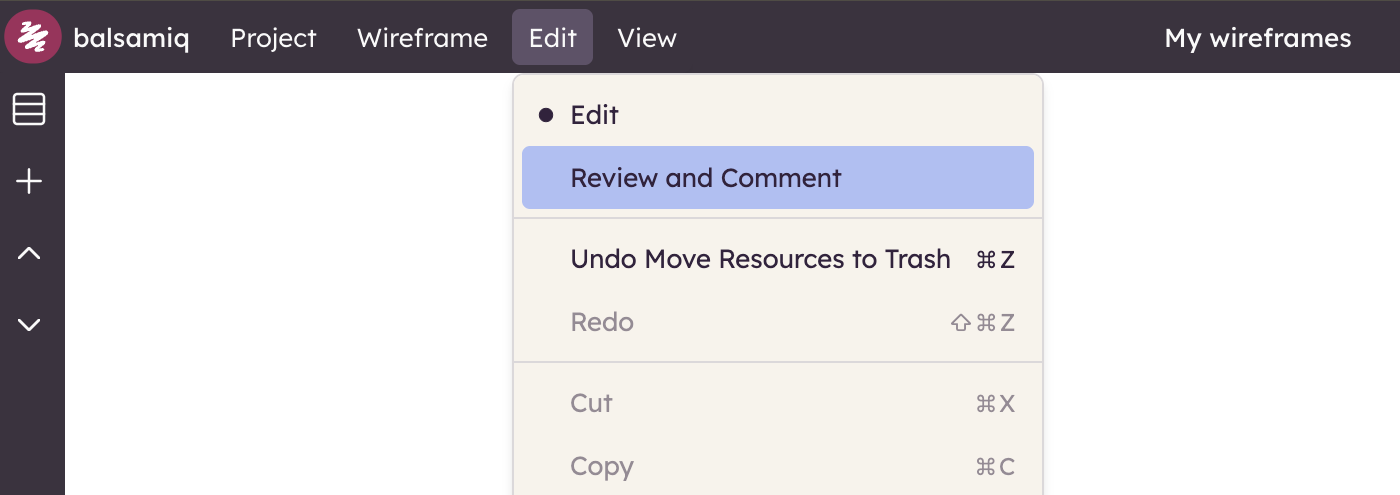Add a new wireframe with plus icon
1400x495 pixels.
coord(29,181)
